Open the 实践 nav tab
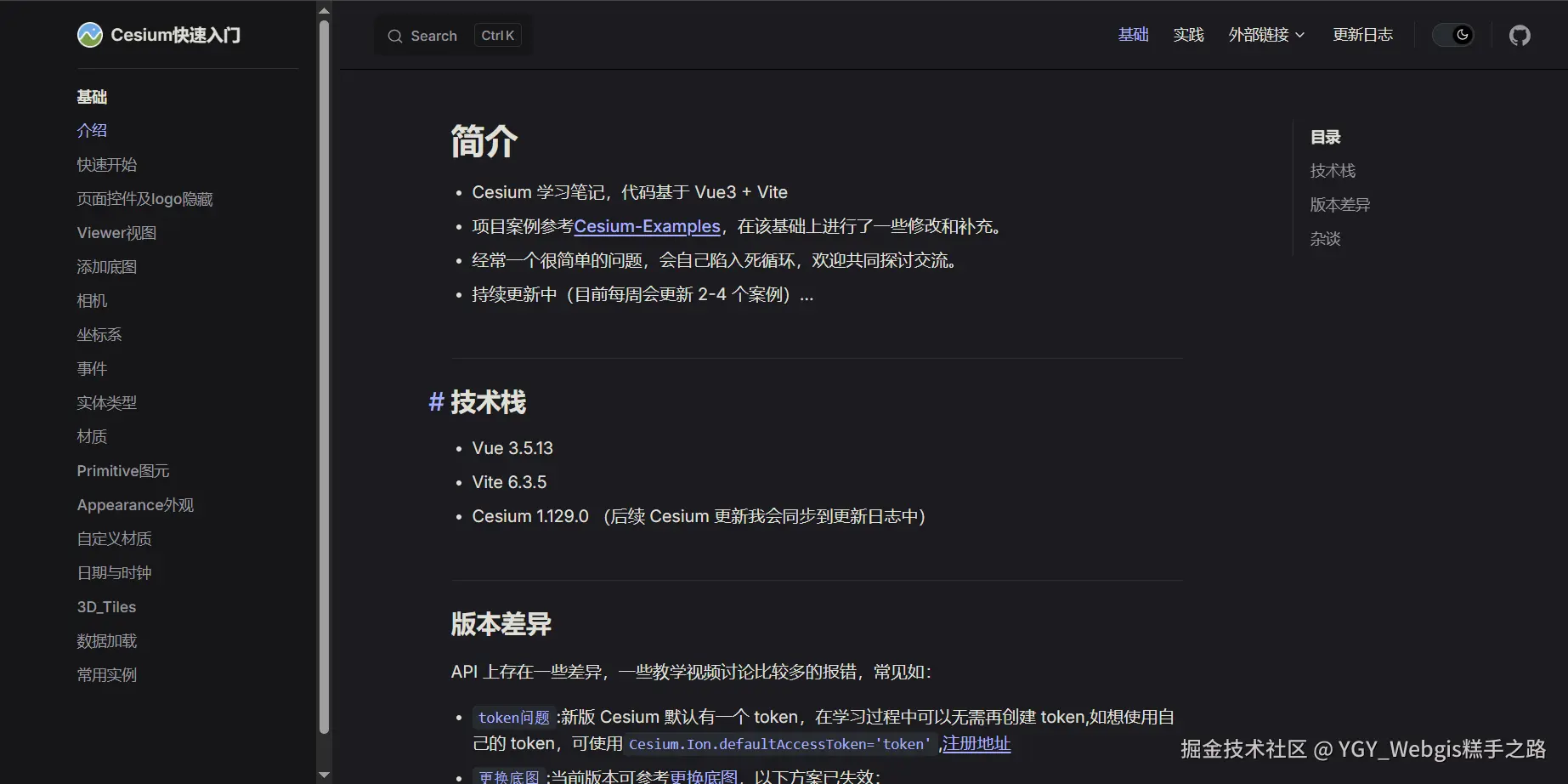Screen dimensions: 1568x784 (x=1188, y=35)
